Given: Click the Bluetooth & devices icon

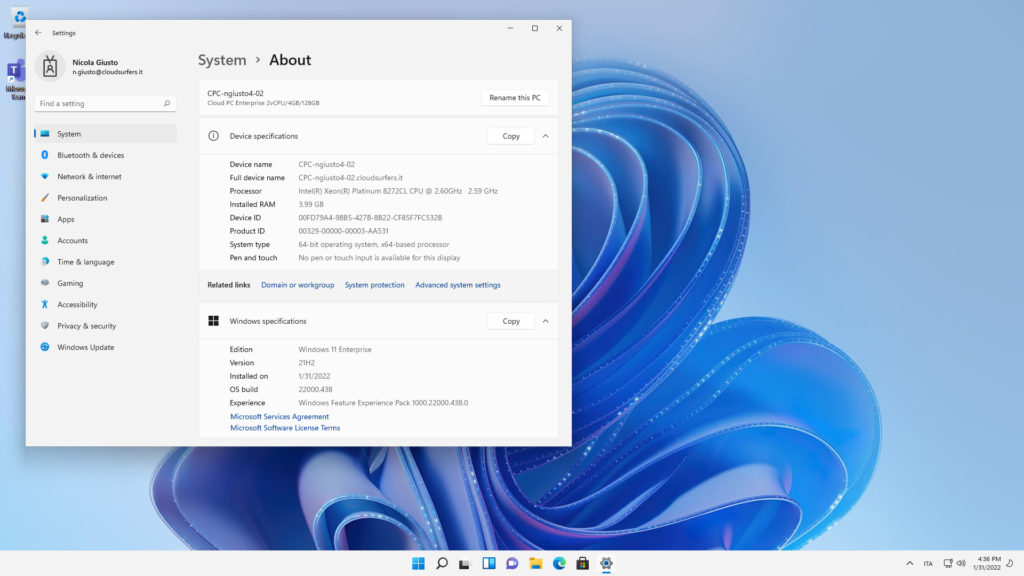Looking at the screenshot, I should point(44,155).
